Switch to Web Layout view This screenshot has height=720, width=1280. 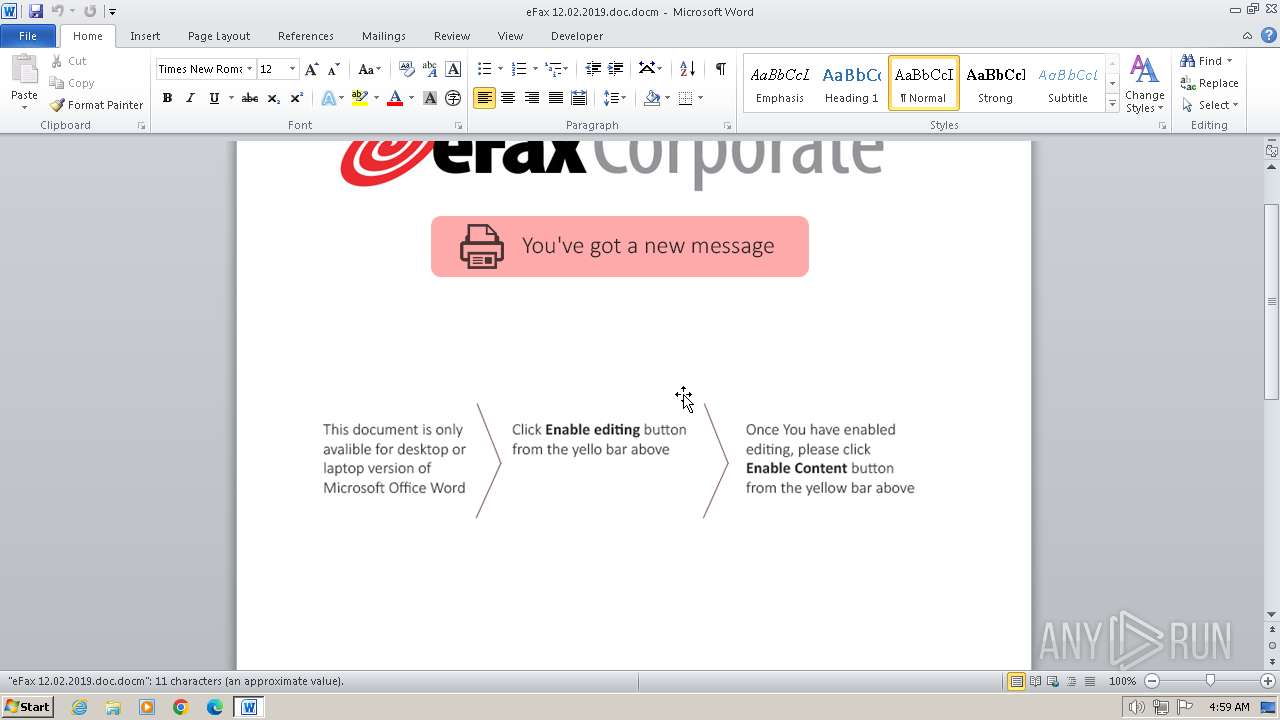[x=1053, y=681]
